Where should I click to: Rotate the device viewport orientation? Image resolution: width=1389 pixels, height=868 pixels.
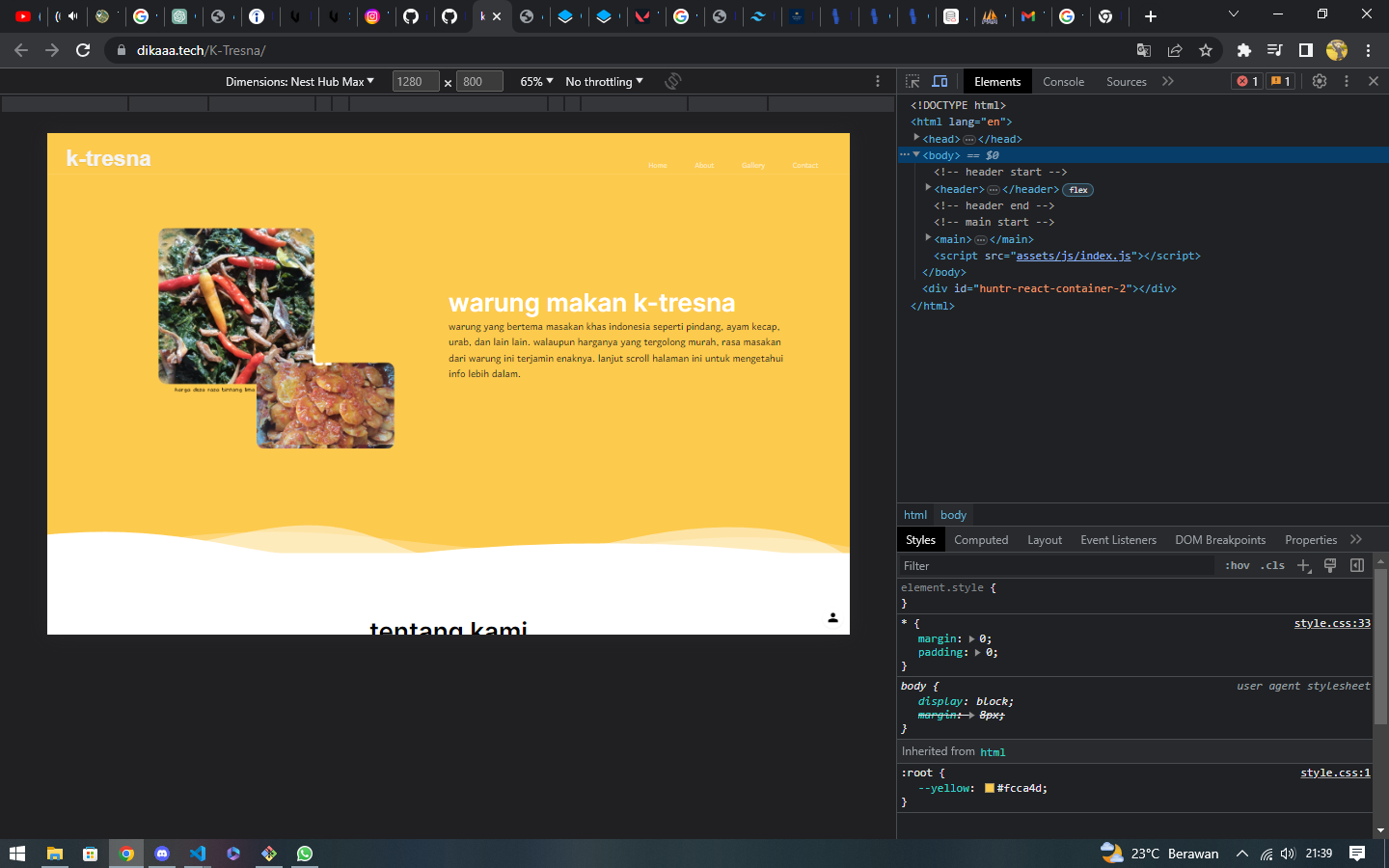coord(673,82)
